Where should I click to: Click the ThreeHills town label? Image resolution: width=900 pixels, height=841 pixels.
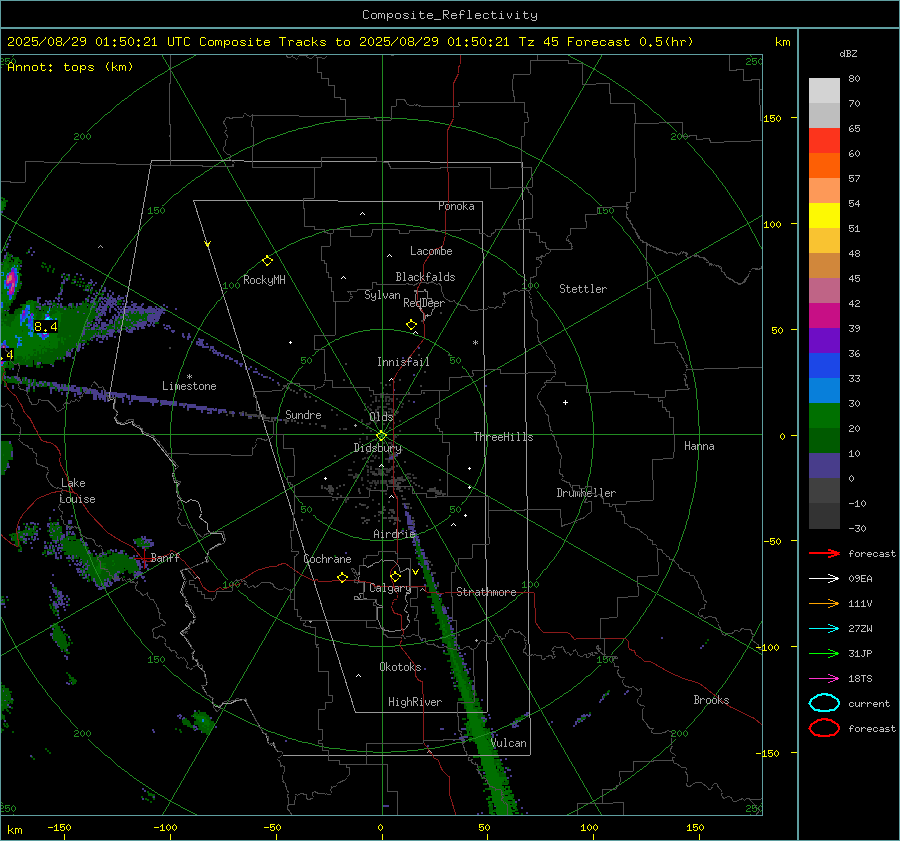(503, 437)
